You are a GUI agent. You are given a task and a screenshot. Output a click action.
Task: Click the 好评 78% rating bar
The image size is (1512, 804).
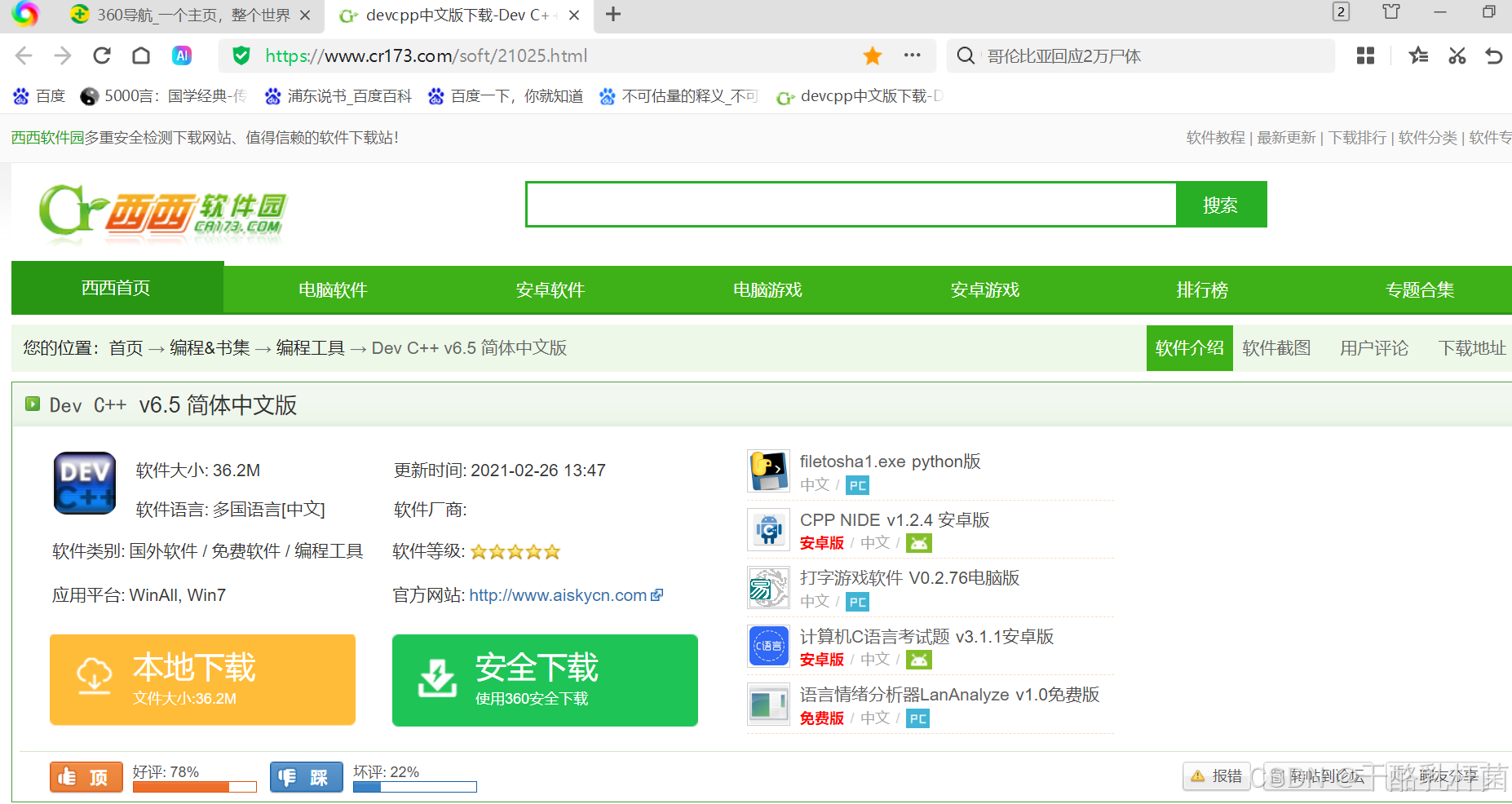pos(195,787)
